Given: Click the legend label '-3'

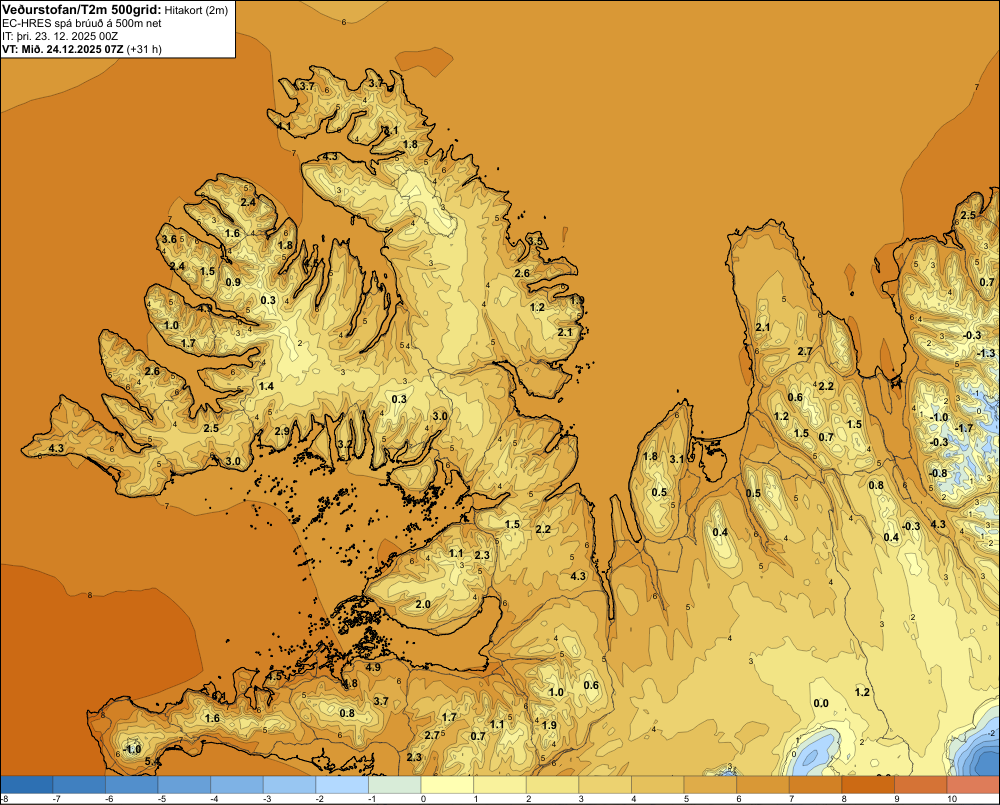Looking at the screenshot, I should point(267,799).
